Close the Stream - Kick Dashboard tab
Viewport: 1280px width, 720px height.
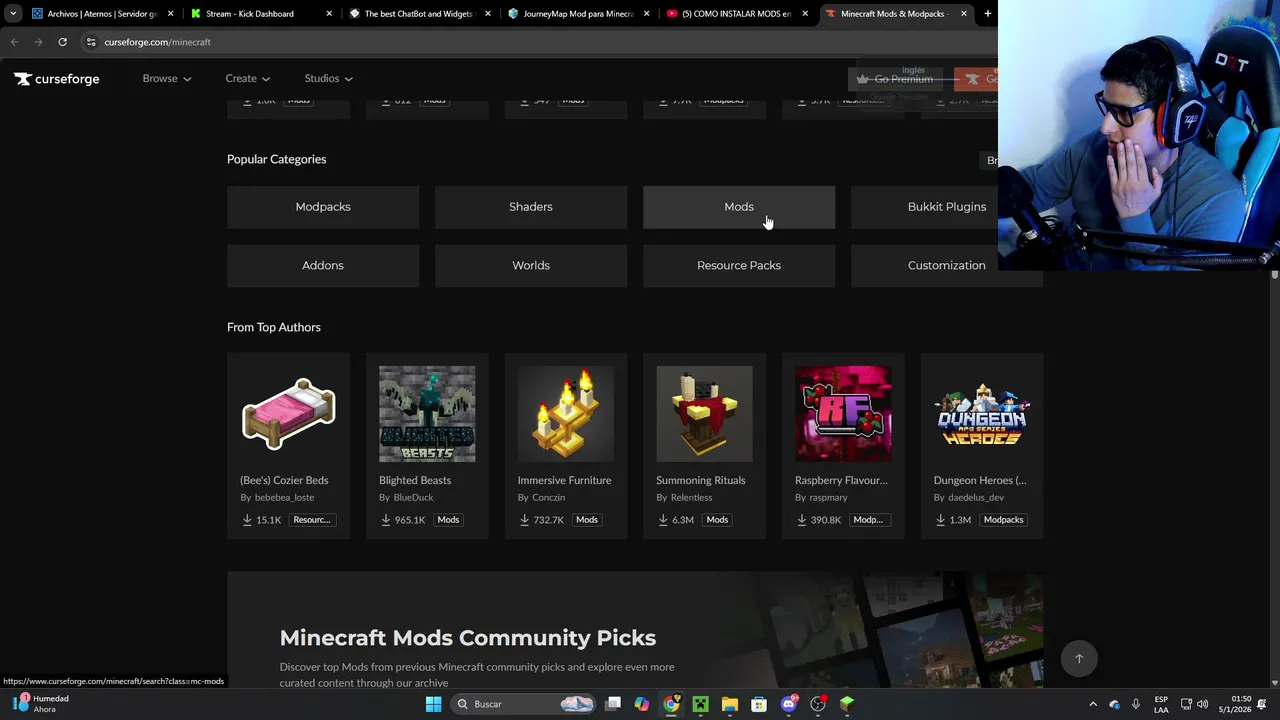(x=329, y=14)
